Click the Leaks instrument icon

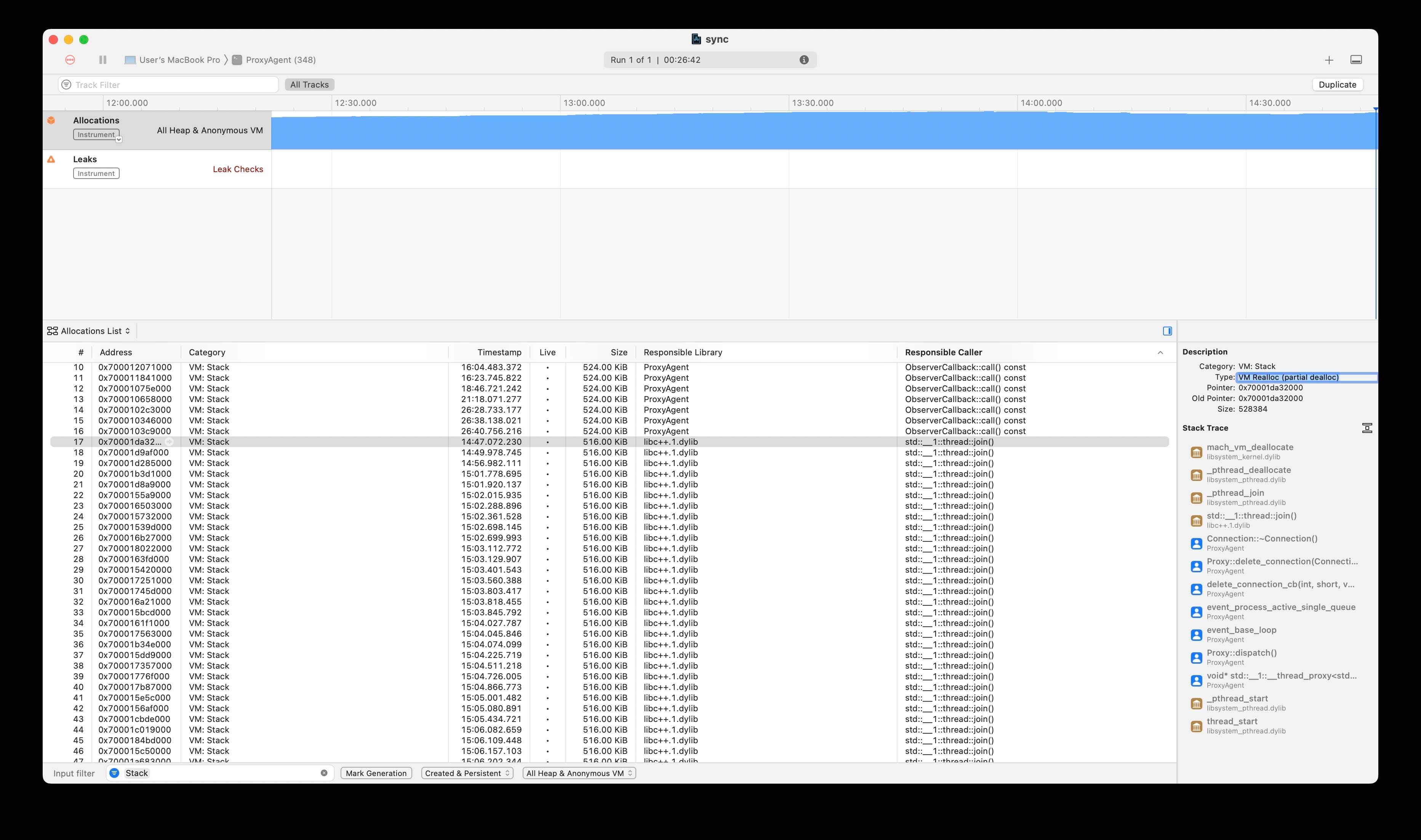[51, 160]
